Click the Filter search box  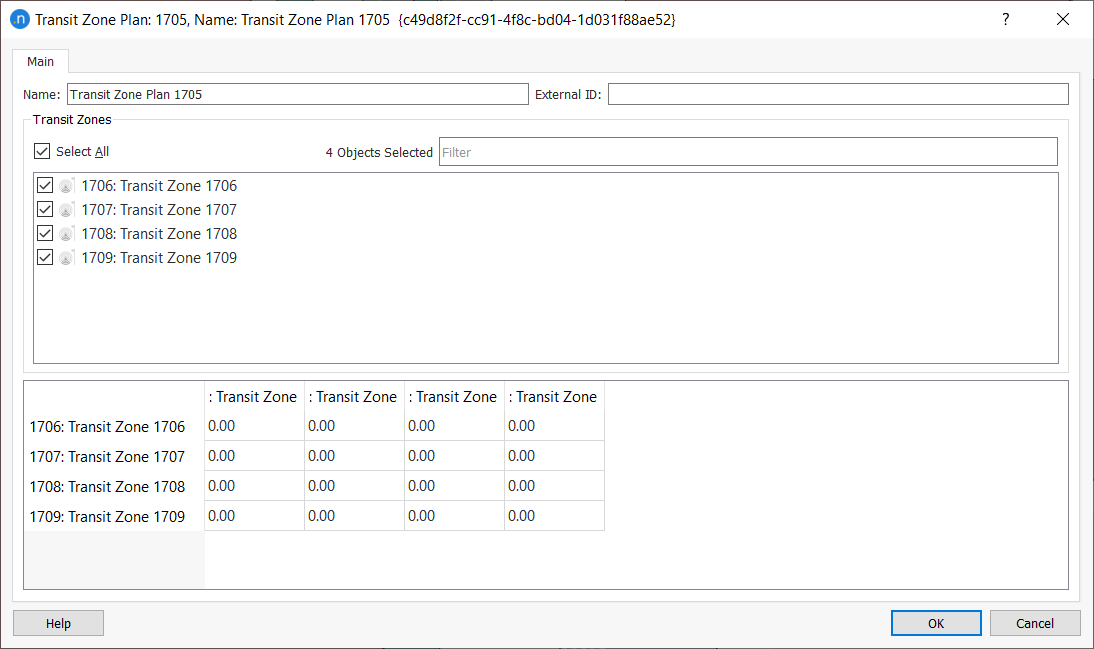click(747, 152)
